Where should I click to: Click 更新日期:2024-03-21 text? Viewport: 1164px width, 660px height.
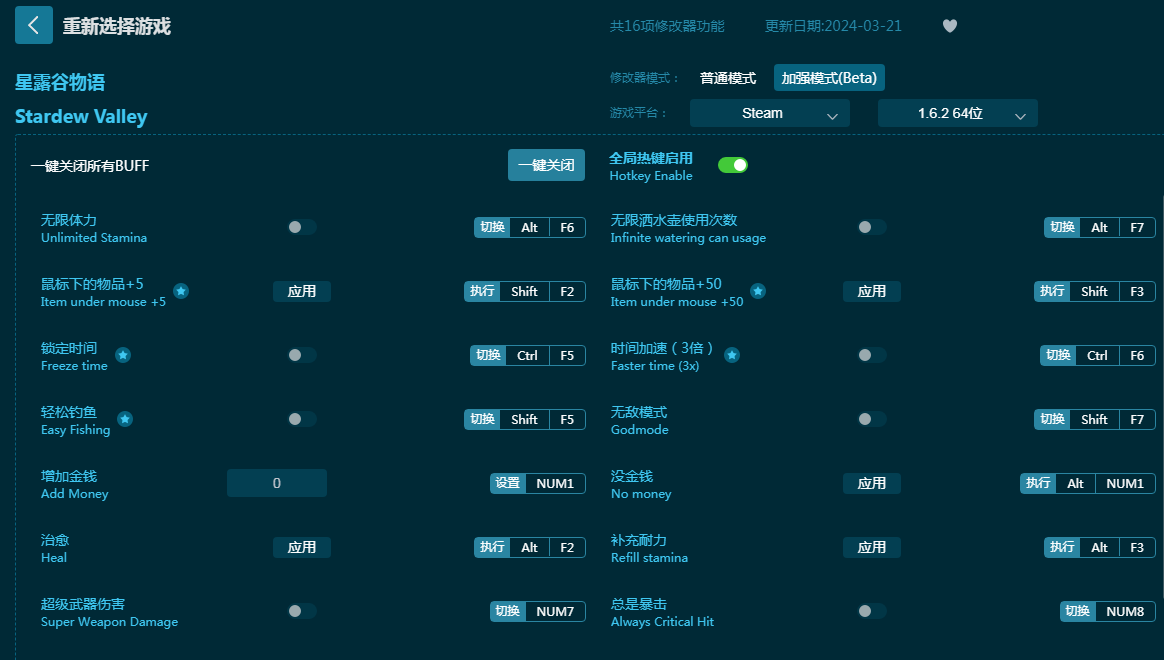833,26
